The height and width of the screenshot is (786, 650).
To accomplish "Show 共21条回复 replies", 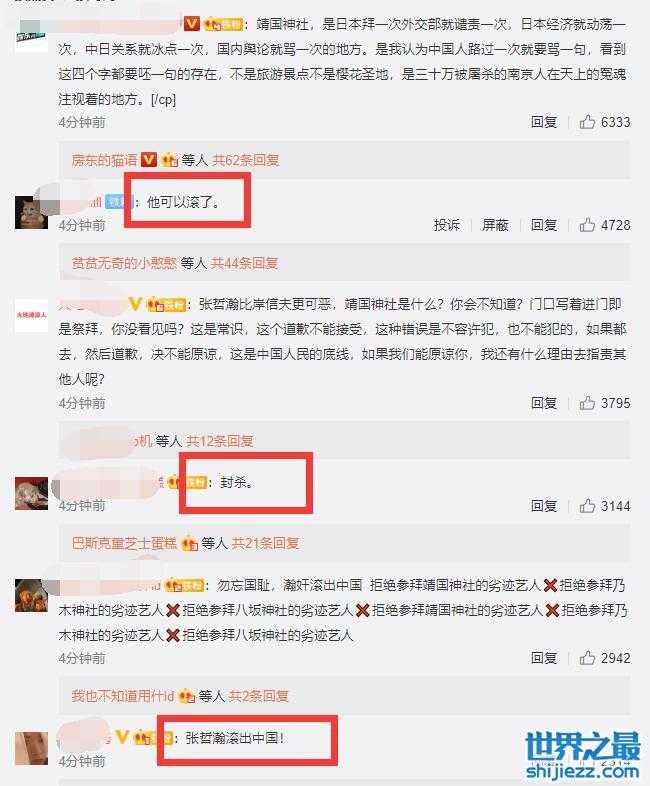I will tap(266, 543).
